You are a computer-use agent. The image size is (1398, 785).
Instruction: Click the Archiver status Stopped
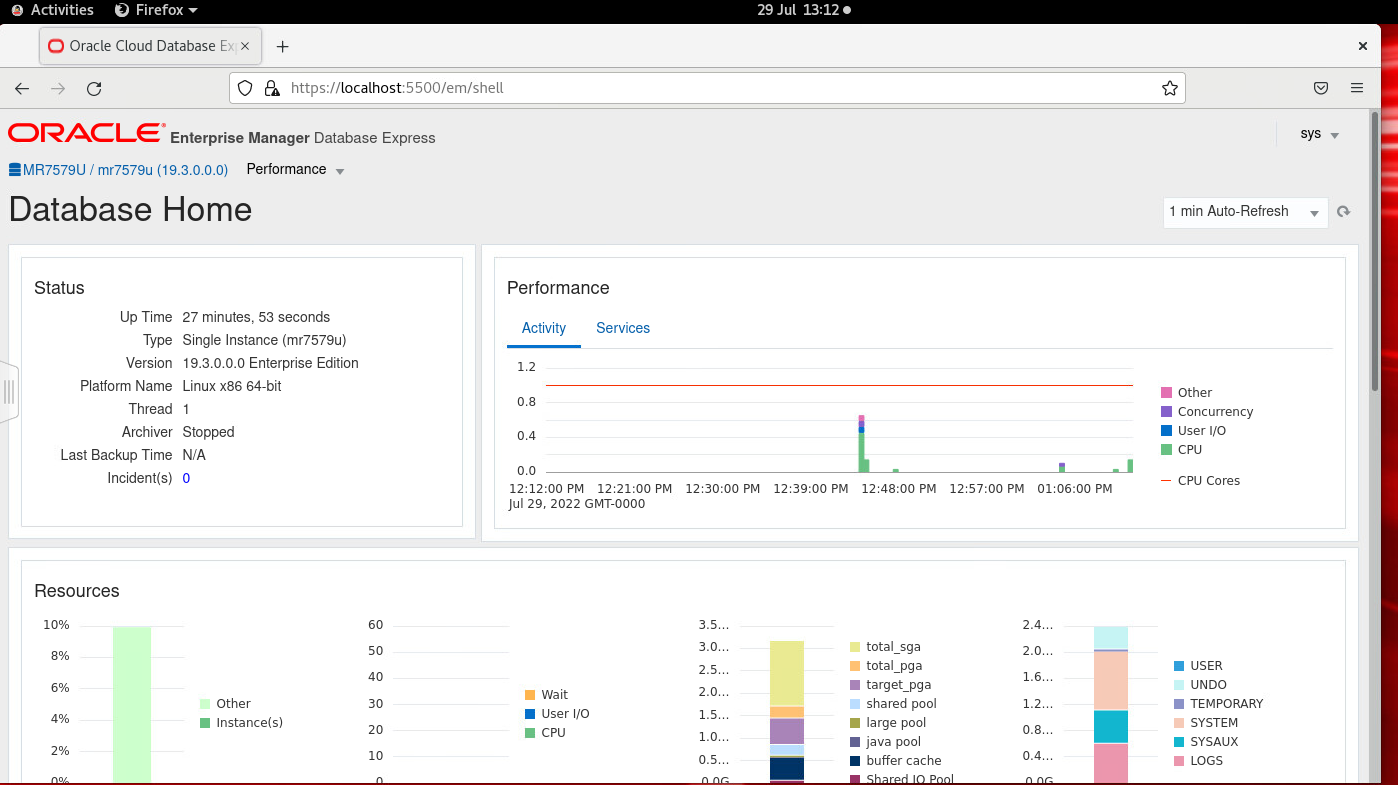pyautogui.click(x=208, y=432)
